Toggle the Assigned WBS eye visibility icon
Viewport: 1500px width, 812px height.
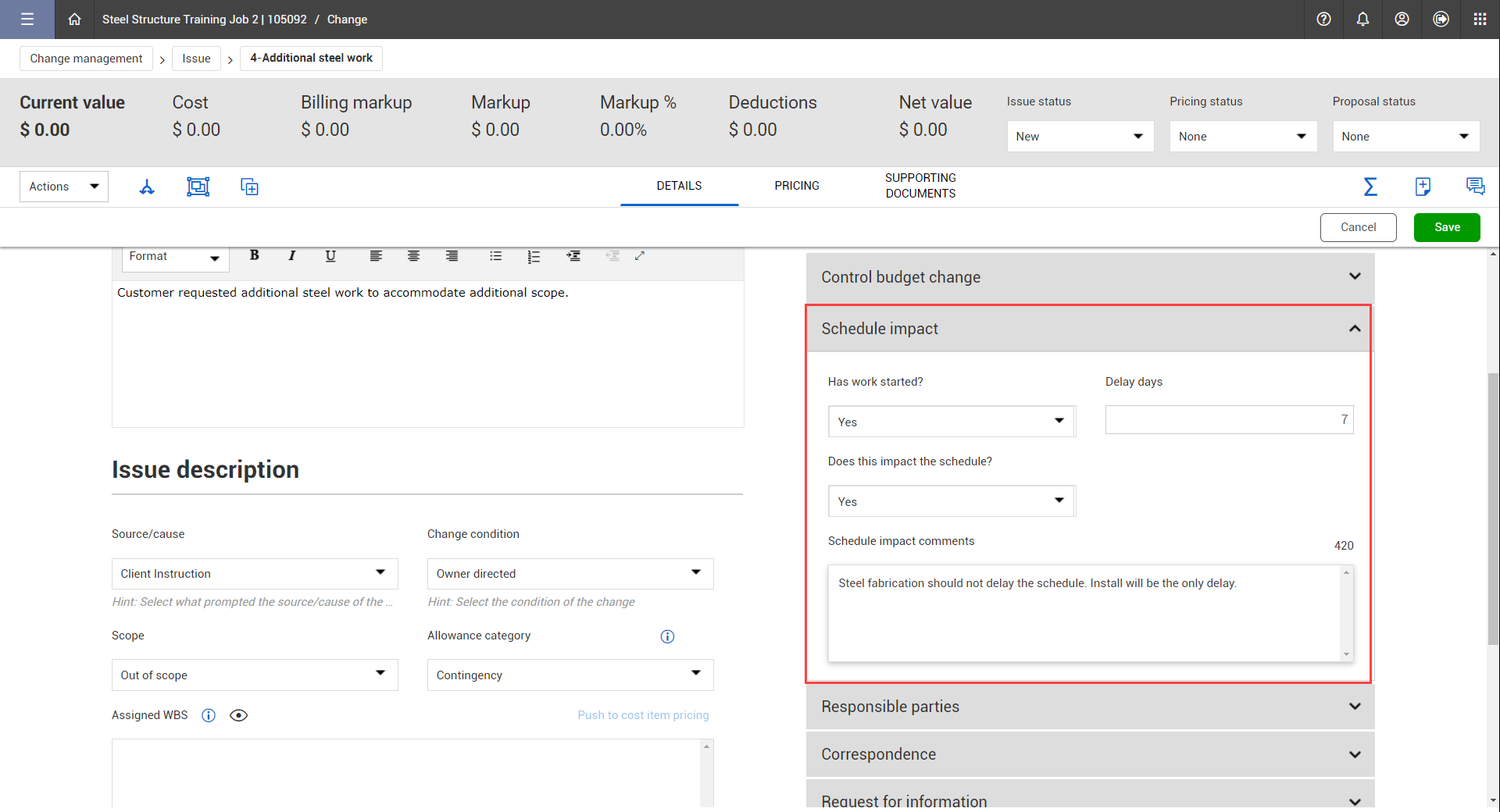pyautogui.click(x=239, y=715)
